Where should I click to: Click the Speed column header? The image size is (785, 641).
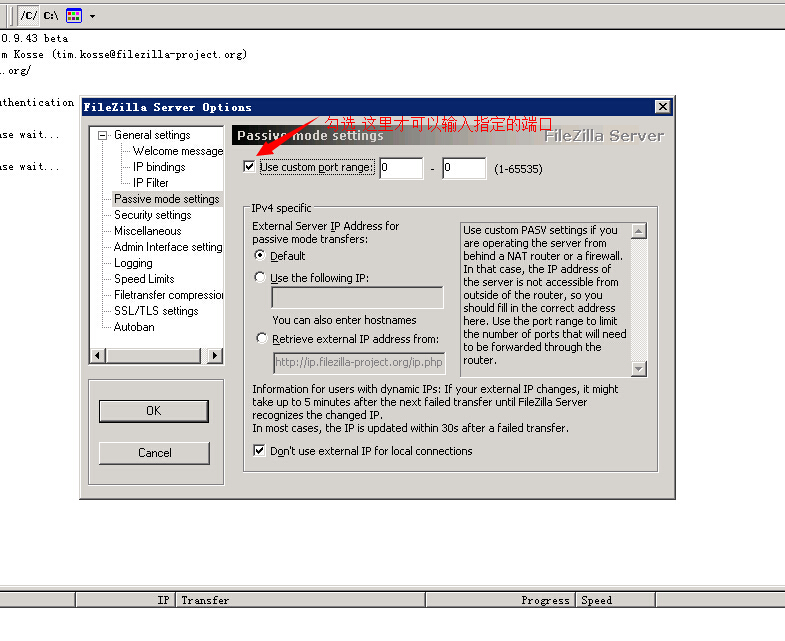[x=616, y=600]
